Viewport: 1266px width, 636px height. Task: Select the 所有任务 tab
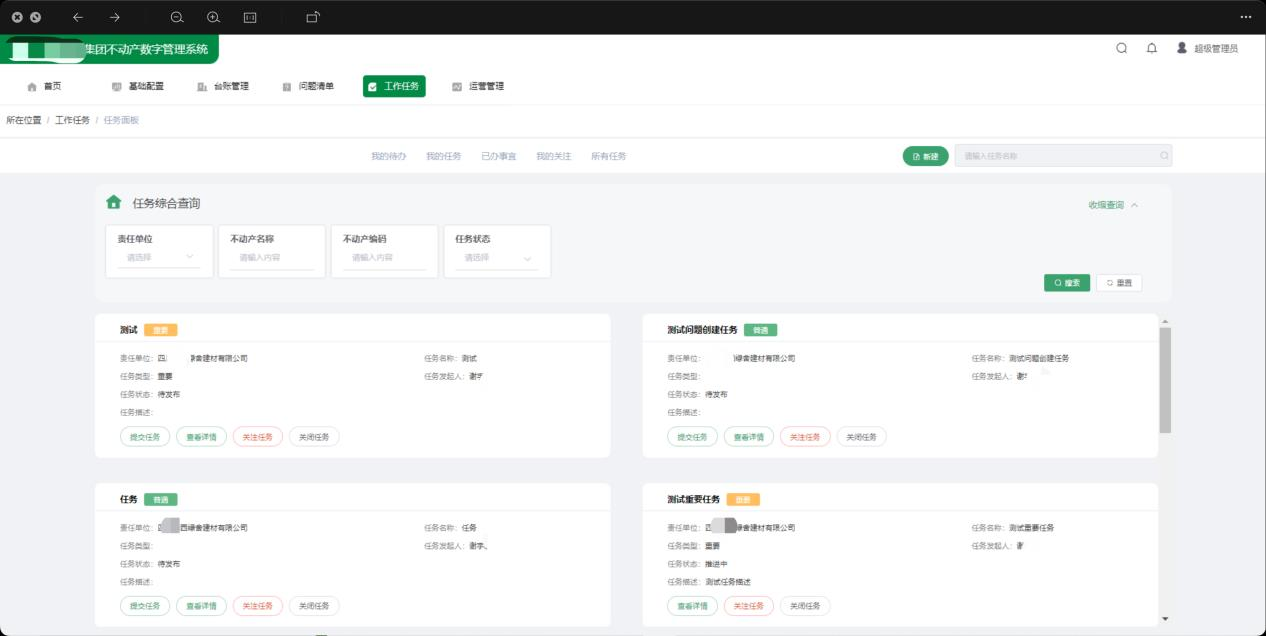(x=608, y=156)
